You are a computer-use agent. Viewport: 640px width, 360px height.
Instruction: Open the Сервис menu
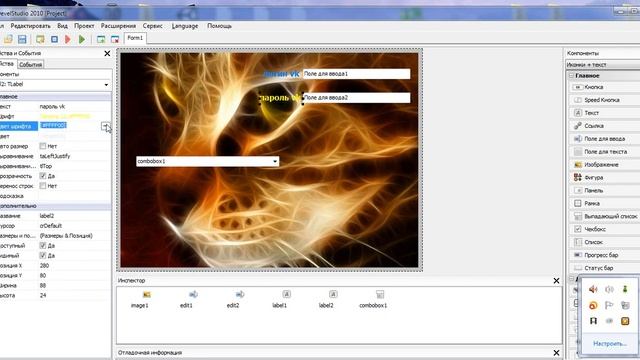[x=153, y=26]
